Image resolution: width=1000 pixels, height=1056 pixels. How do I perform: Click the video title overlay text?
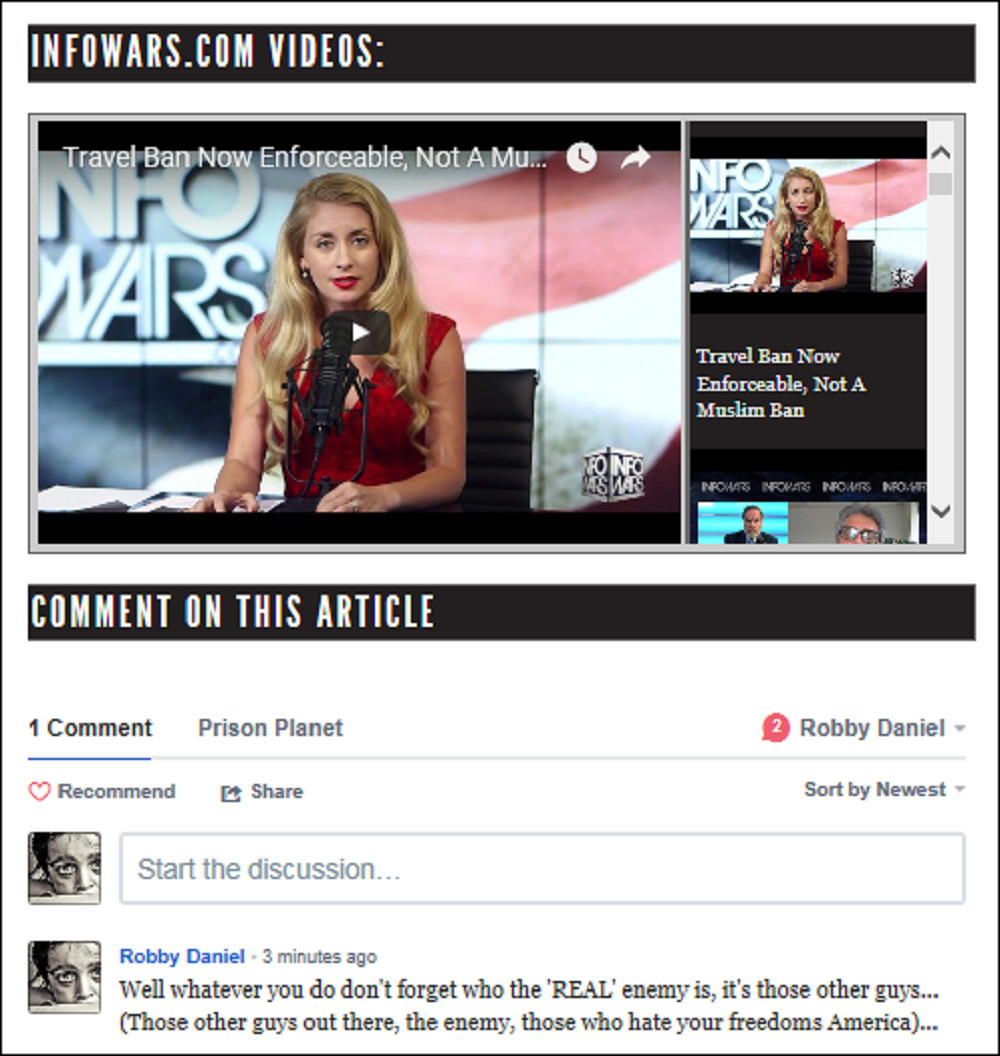(305, 157)
